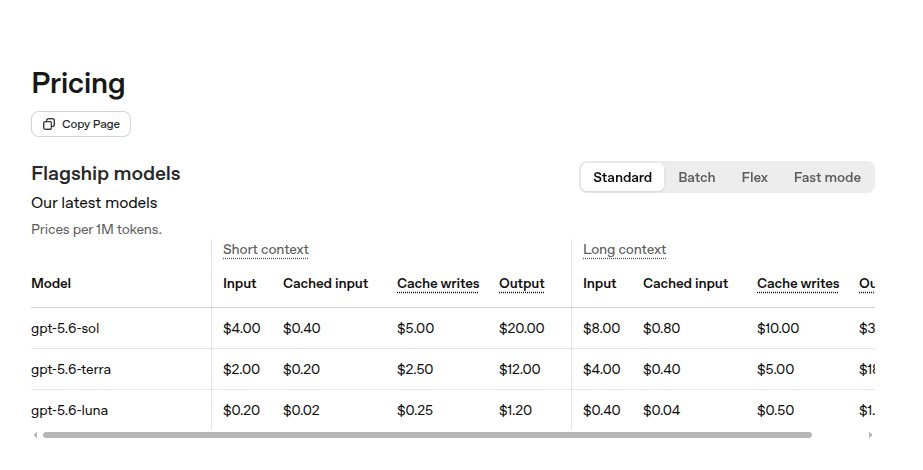This screenshot has height=470, width=923.
Task: Click gpt-5.6-sol long cached input $0.80
Action: point(661,328)
